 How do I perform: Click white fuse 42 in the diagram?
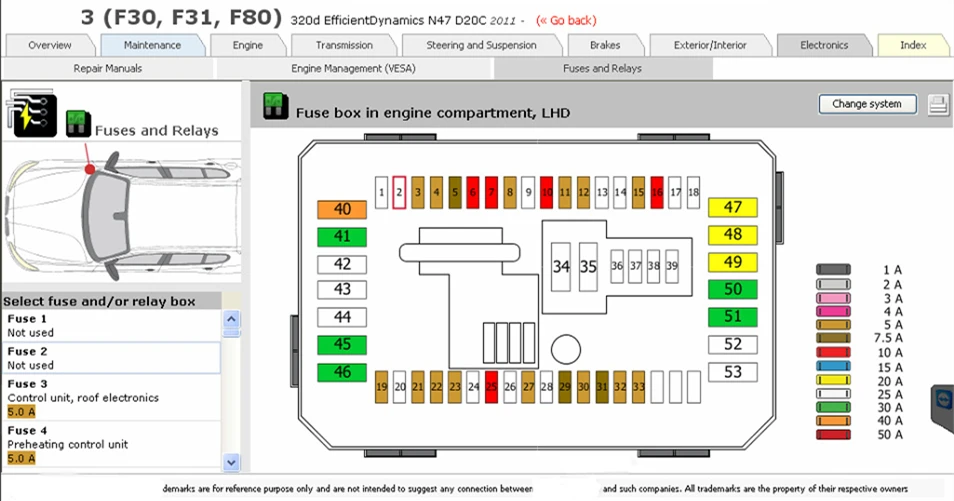[x=342, y=264]
